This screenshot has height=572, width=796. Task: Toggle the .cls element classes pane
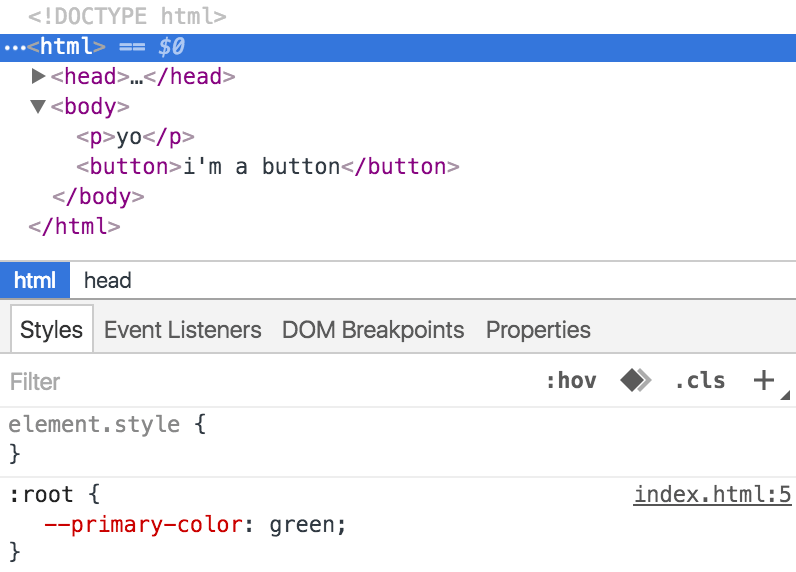[x=700, y=380]
